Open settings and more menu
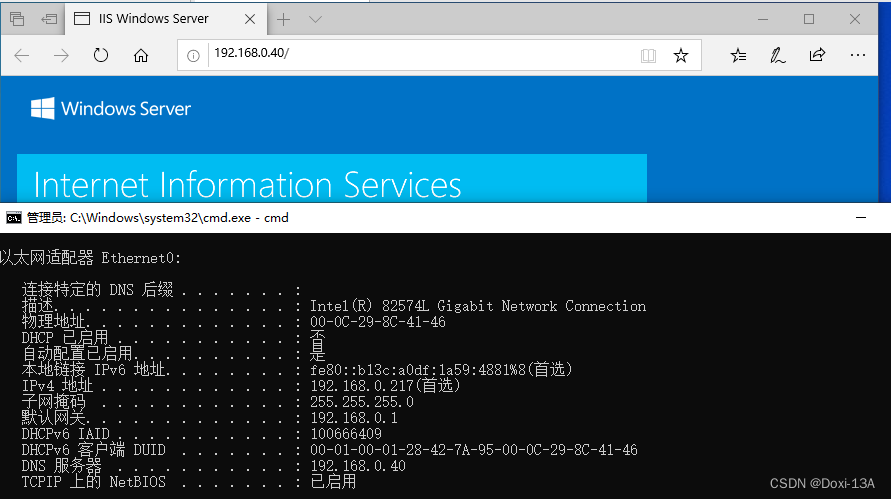 [x=857, y=55]
